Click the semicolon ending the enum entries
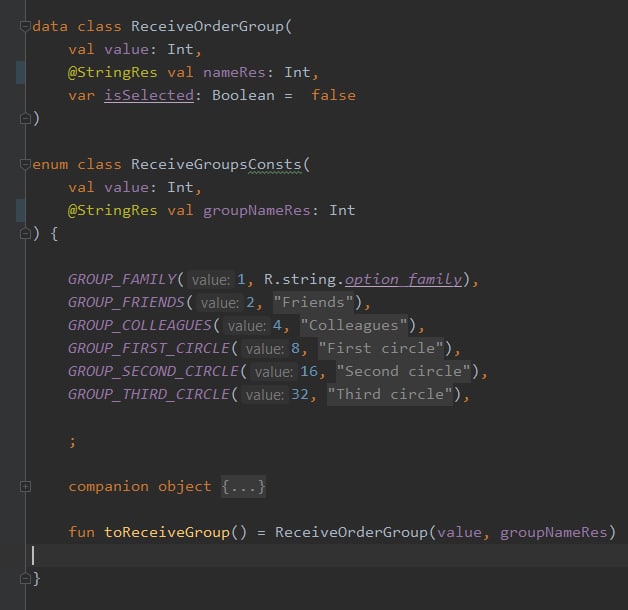 tap(72, 441)
